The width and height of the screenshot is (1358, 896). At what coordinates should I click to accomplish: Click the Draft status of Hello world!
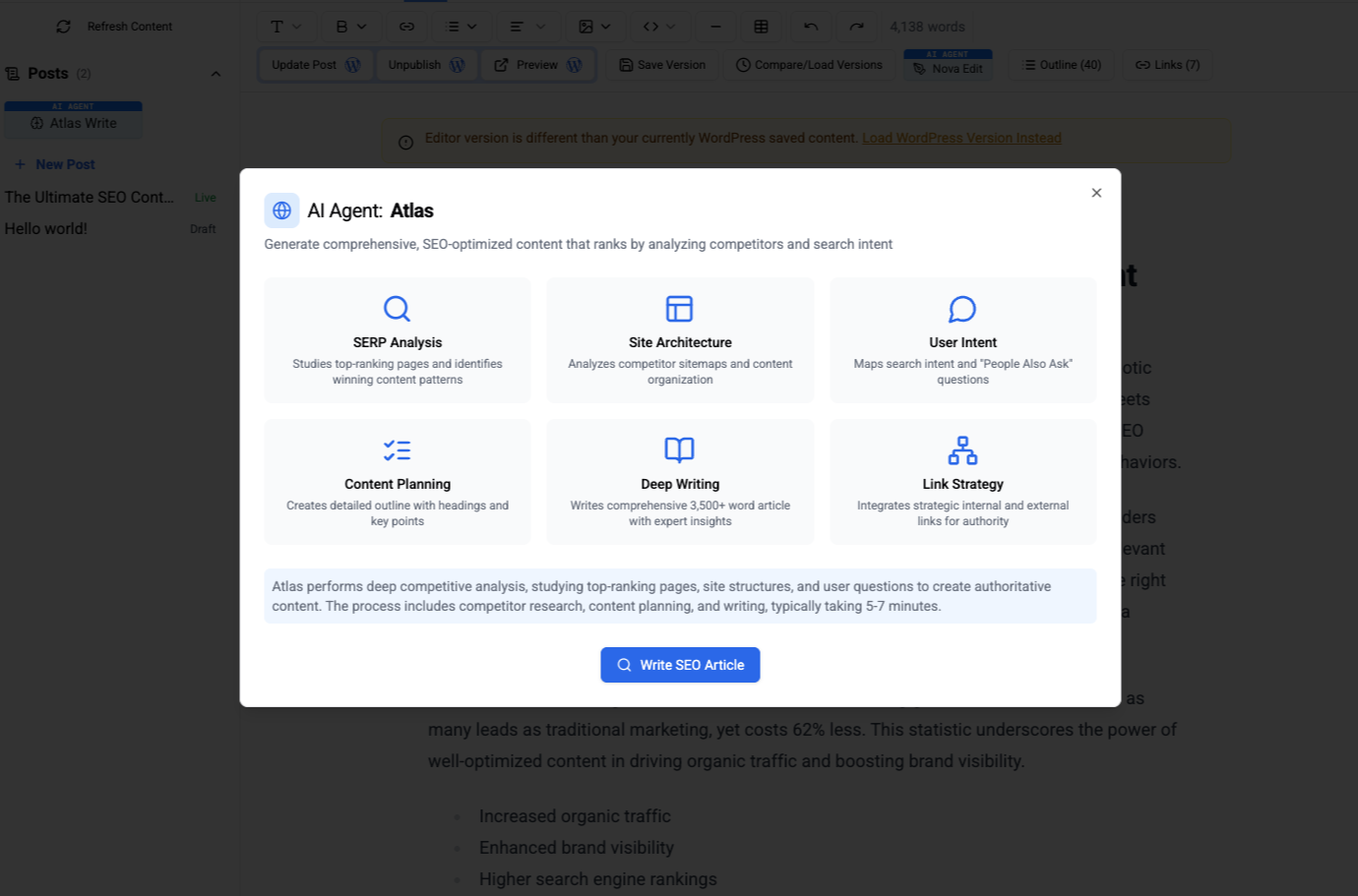point(203,229)
